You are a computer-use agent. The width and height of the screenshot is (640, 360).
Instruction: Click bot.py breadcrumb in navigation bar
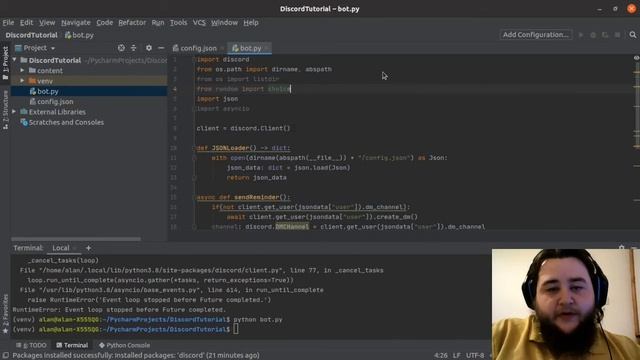point(80,35)
